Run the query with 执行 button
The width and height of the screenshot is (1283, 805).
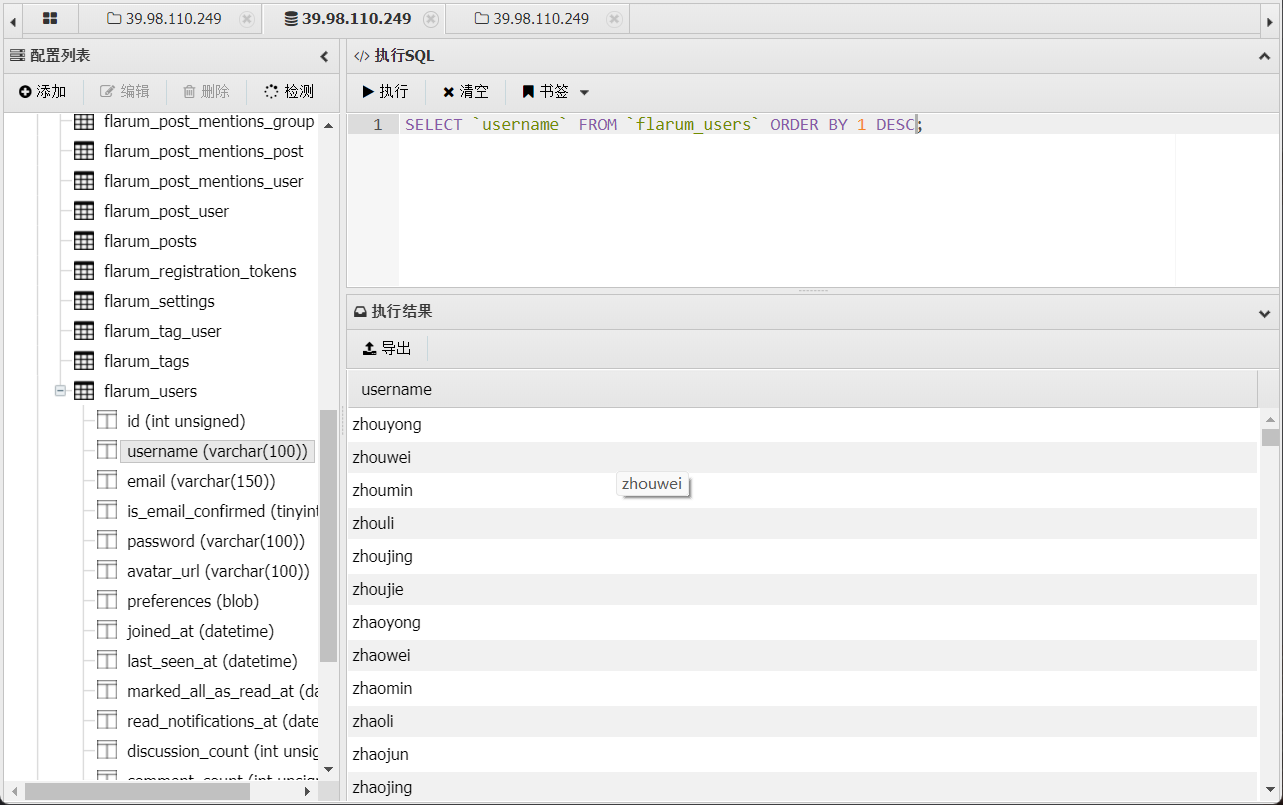click(x=386, y=91)
